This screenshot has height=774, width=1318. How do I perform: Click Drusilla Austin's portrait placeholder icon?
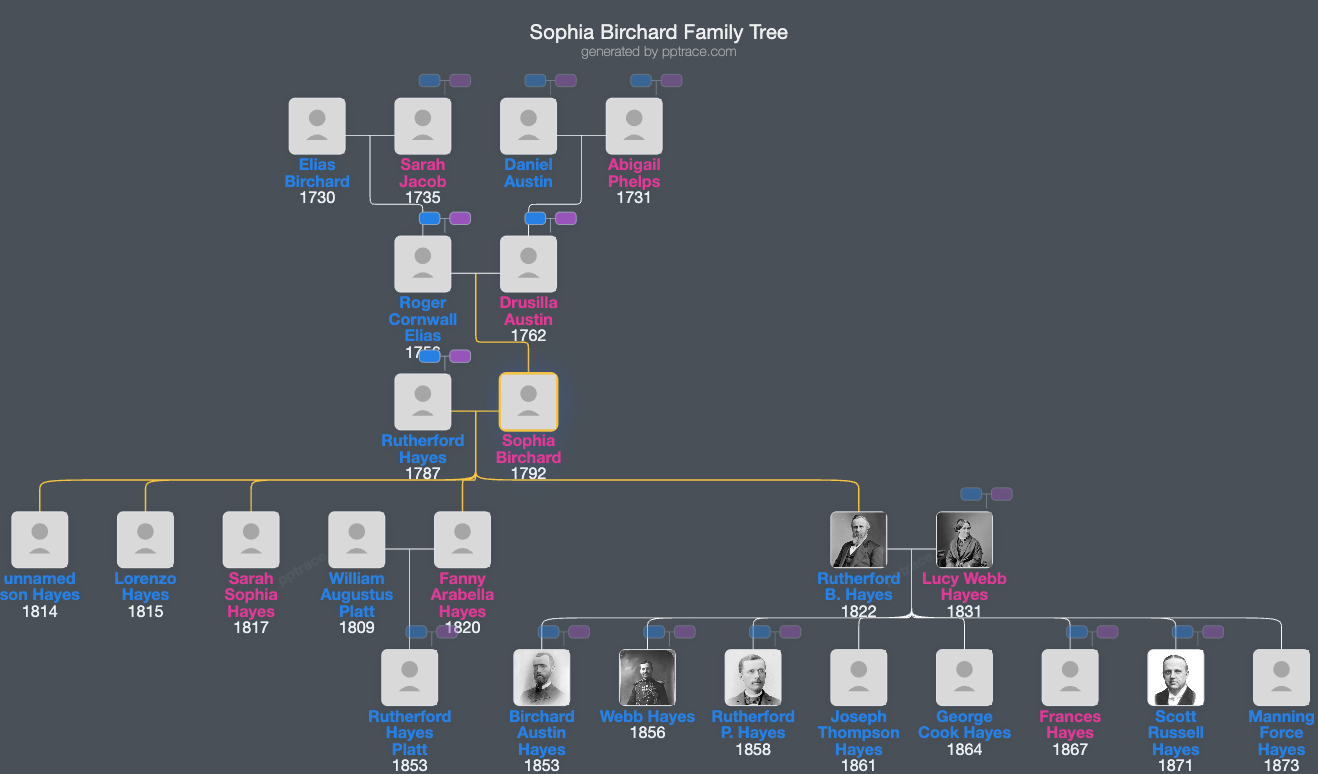pyautogui.click(x=528, y=263)
